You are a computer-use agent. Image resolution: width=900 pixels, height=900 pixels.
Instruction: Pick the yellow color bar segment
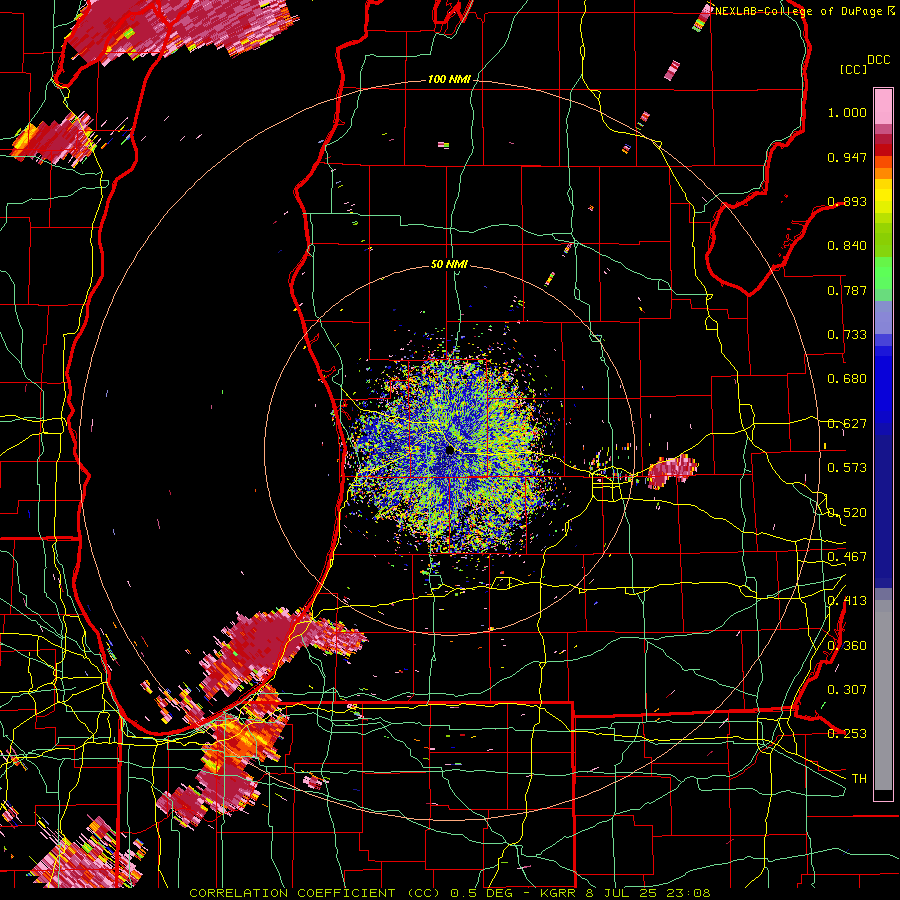click(x=883, y=196)
